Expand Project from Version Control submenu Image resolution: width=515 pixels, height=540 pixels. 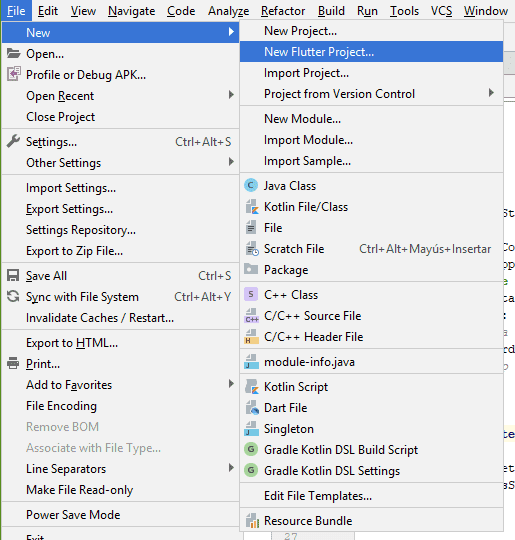(x=371, y=94)
